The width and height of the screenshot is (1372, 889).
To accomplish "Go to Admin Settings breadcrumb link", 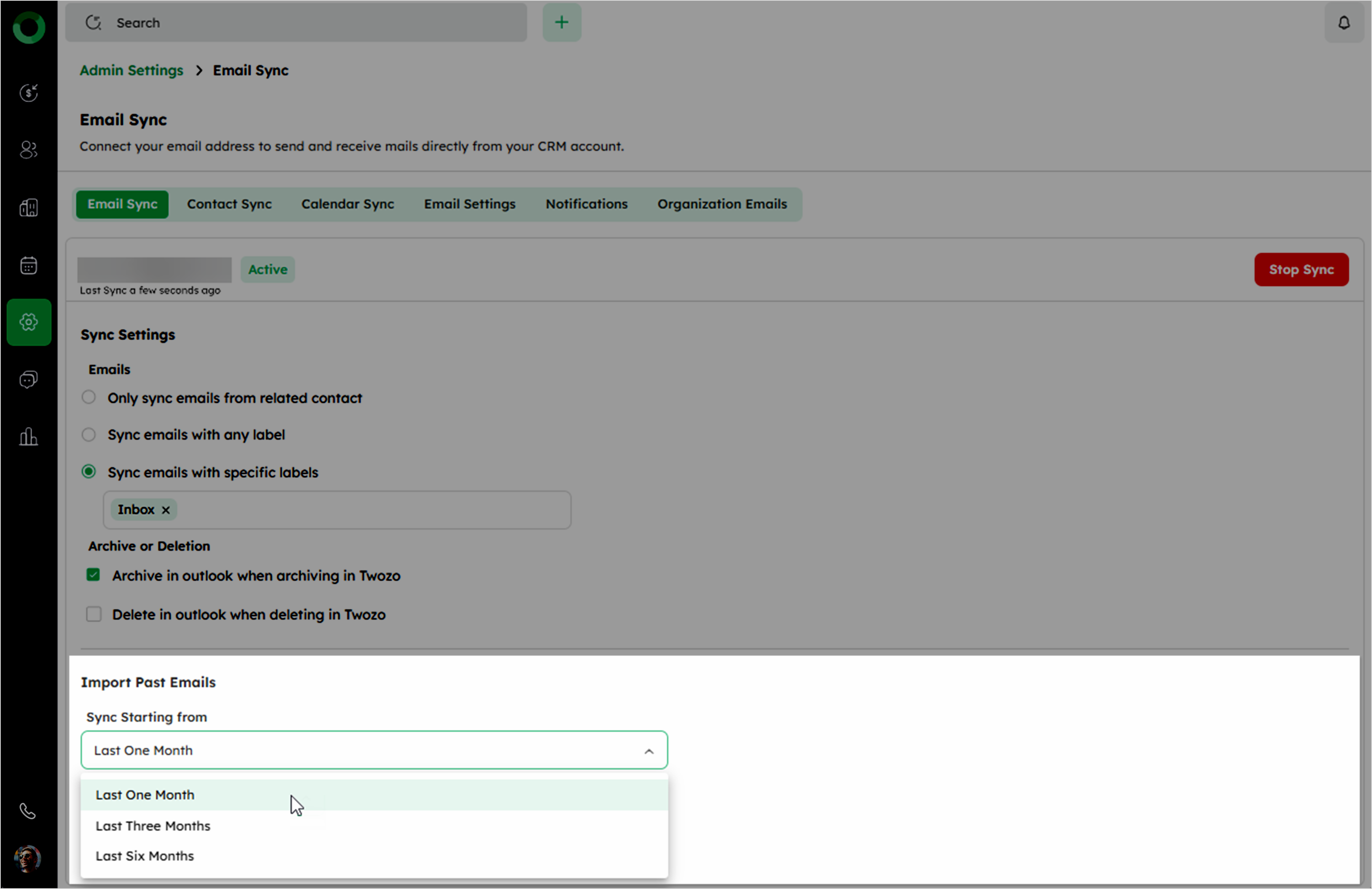I will coord(131,70).
